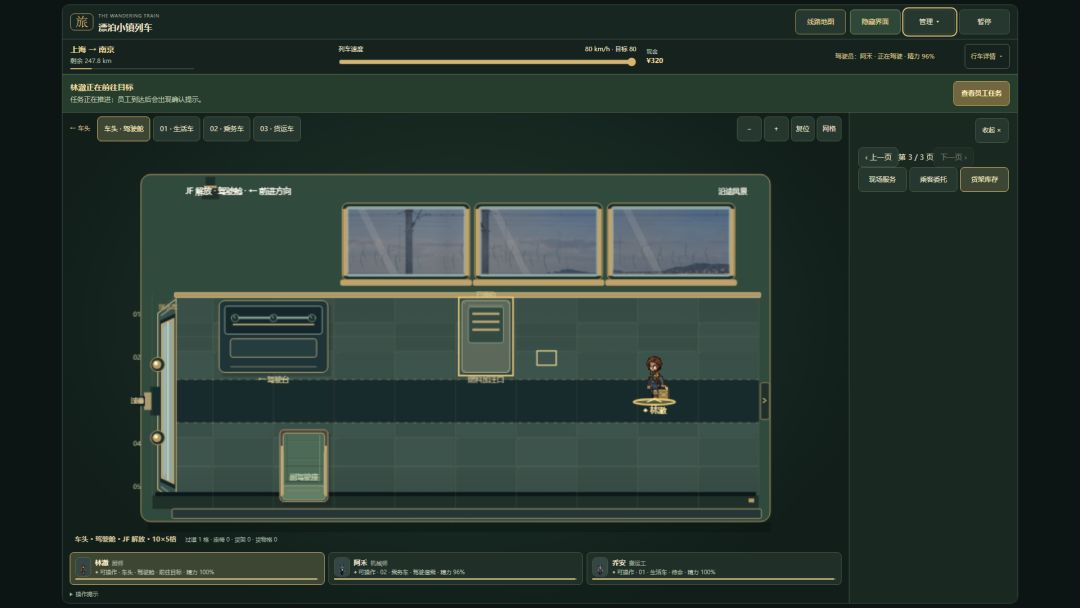The height and width of the screenshot is (608, 1080).
Task: Click 林澈's portrait in the crew bar
Action: 83,568
